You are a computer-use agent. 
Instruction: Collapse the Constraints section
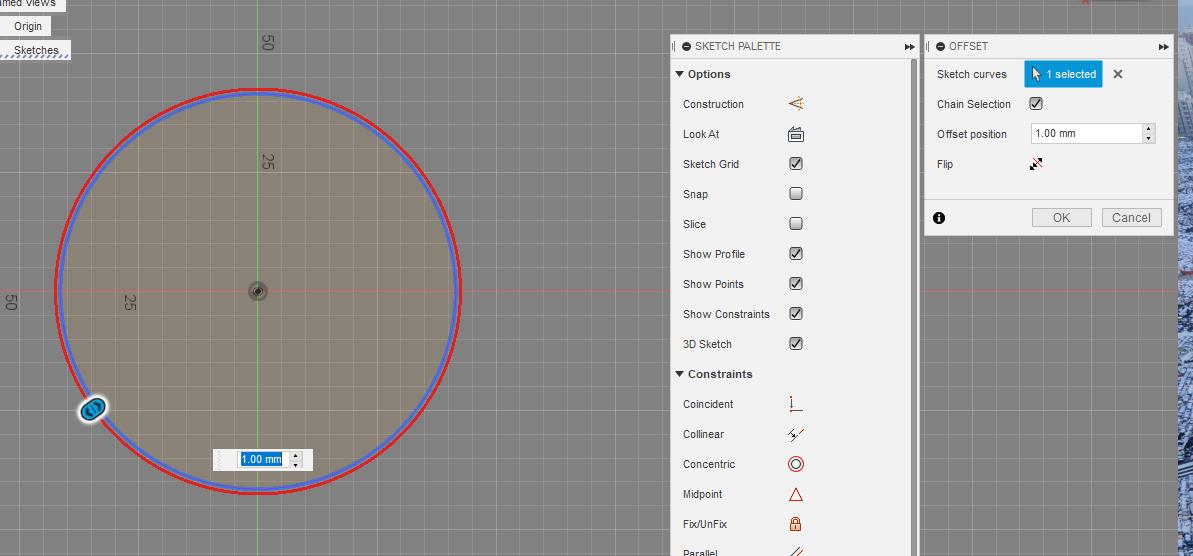coord(679,373)
